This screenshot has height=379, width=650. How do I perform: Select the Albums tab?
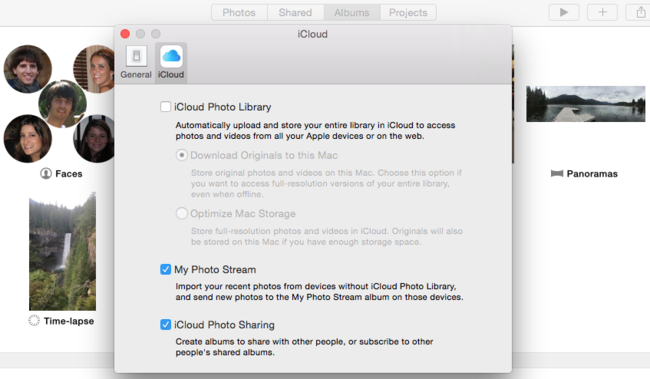[x=352, y=12]
